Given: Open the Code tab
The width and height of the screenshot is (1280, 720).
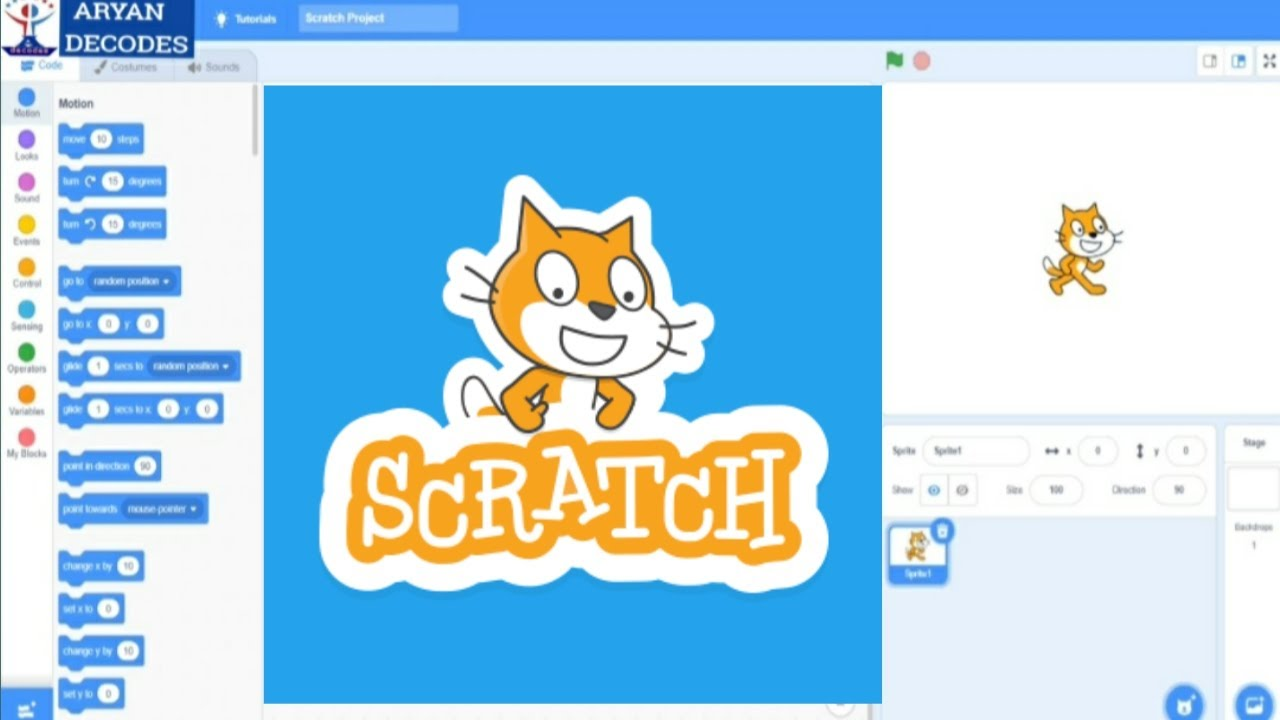Looking at the screenshot, I should (42, 65).
